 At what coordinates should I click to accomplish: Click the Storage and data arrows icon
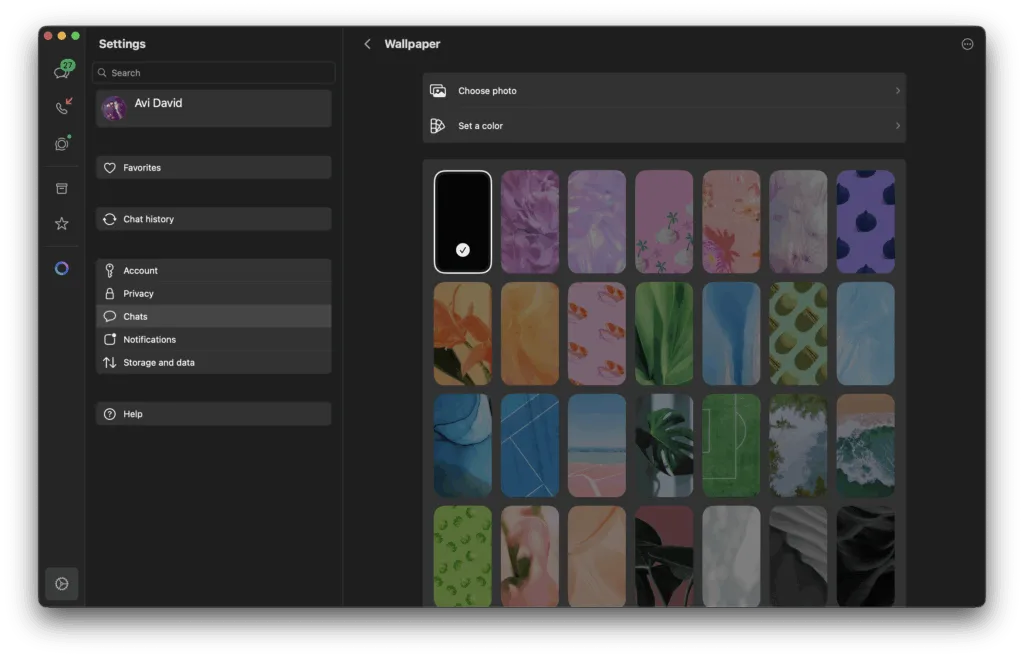coord(110,362)
